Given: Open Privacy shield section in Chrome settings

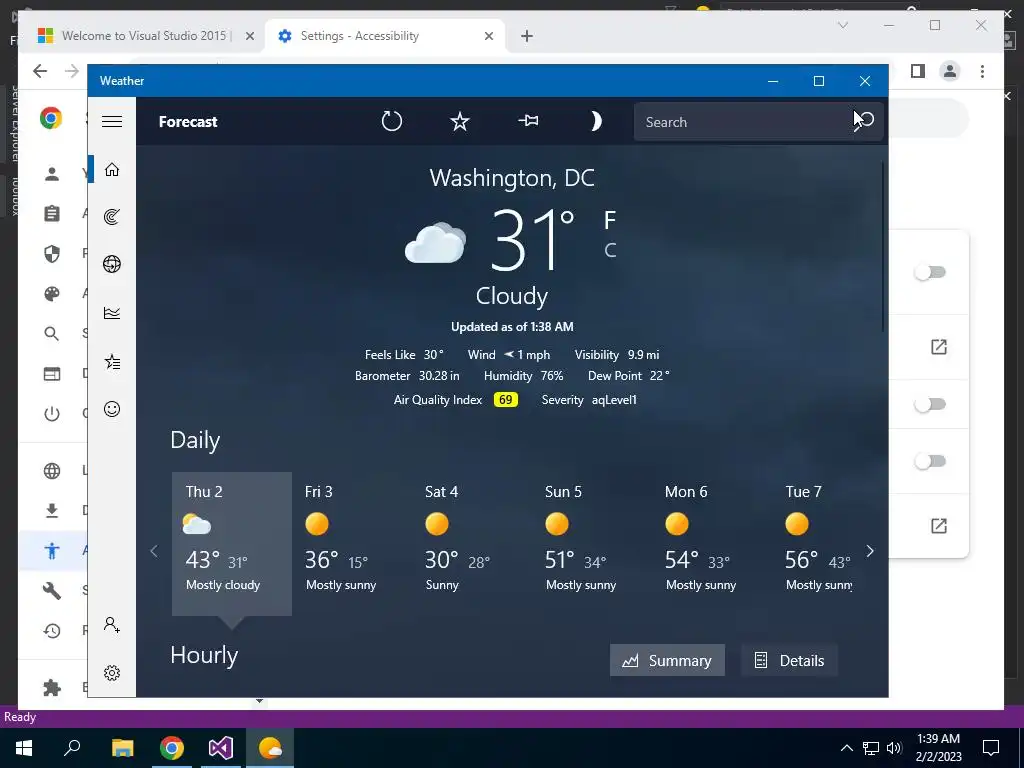Looking at the screenshot, I should pyautogui.click(x=52, y=253).
